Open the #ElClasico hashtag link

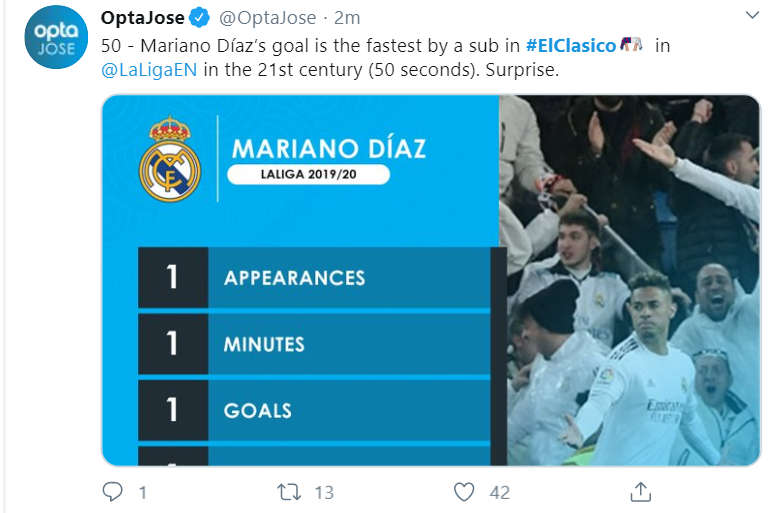[x=571, y=46]
